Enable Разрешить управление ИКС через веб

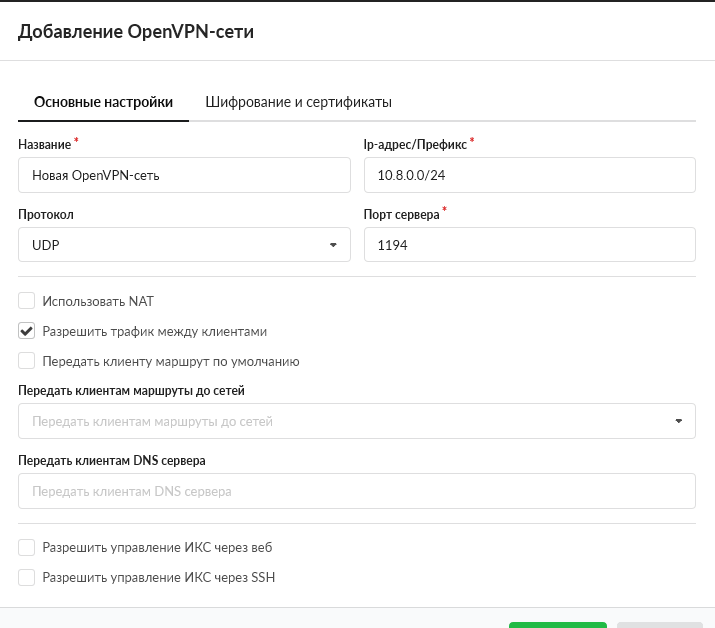[26, 547]
